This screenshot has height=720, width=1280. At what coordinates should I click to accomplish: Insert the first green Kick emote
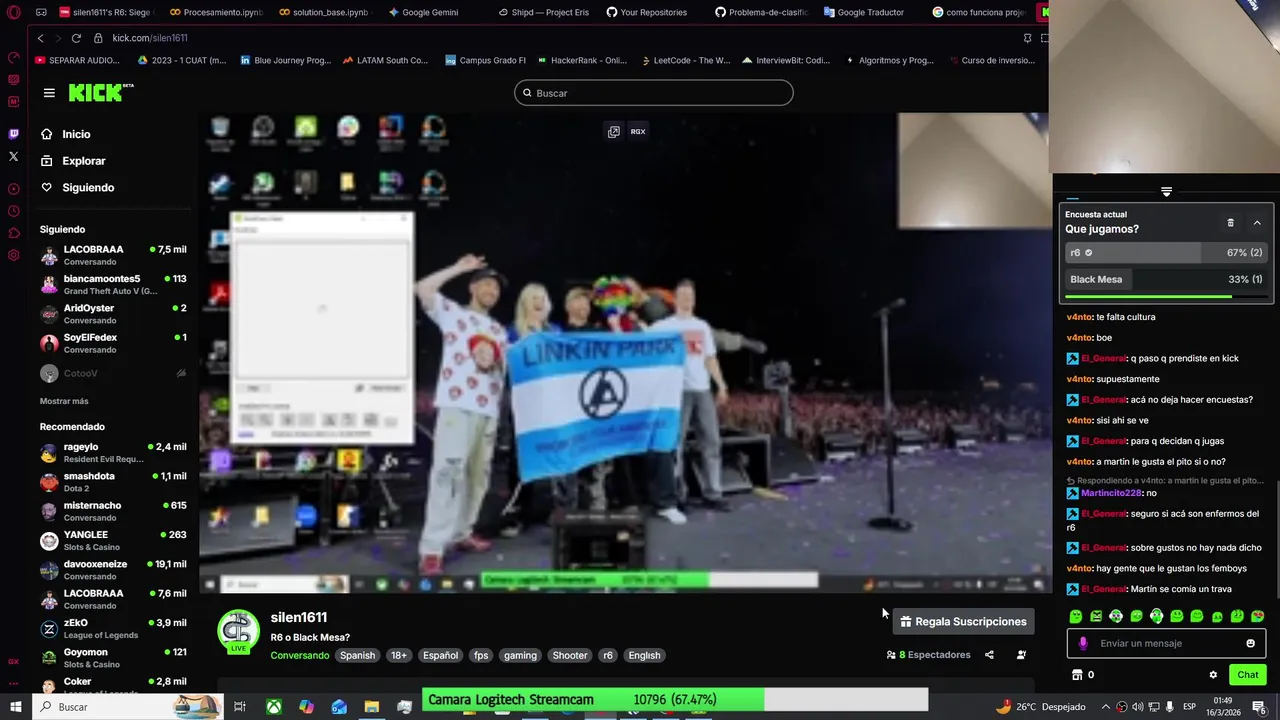coord(1076,617)
